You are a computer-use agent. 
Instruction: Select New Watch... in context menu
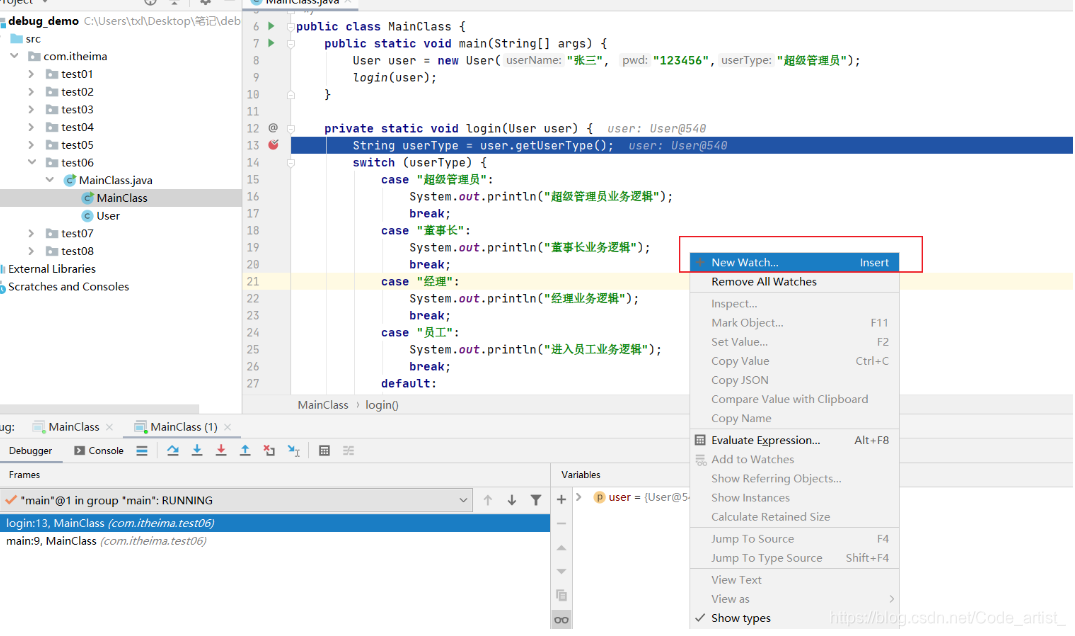(x=794, y=262)
